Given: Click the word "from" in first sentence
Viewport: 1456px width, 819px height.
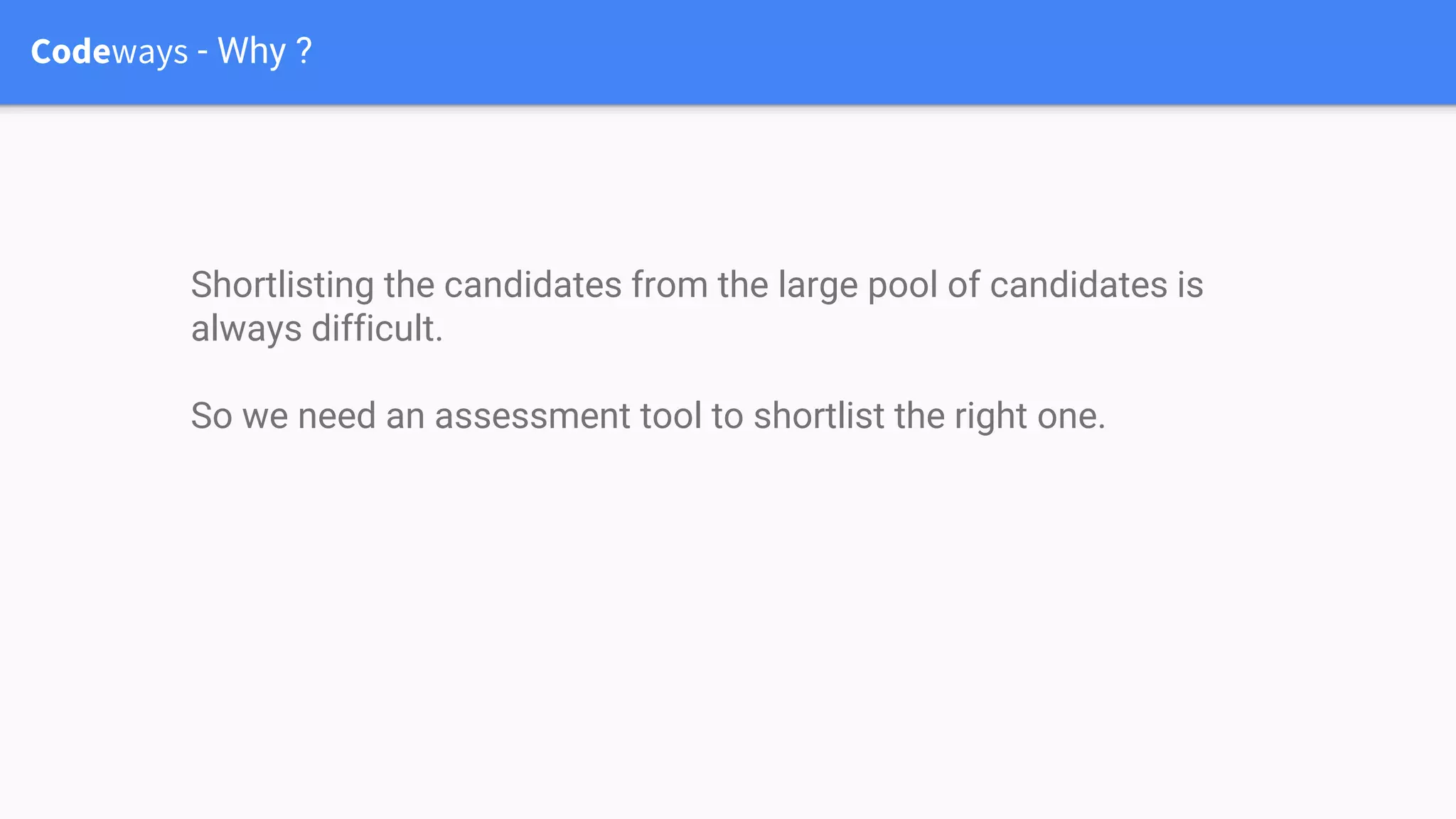Looking at the screenshot, I should pyautogui.click(x=669, y=285).
